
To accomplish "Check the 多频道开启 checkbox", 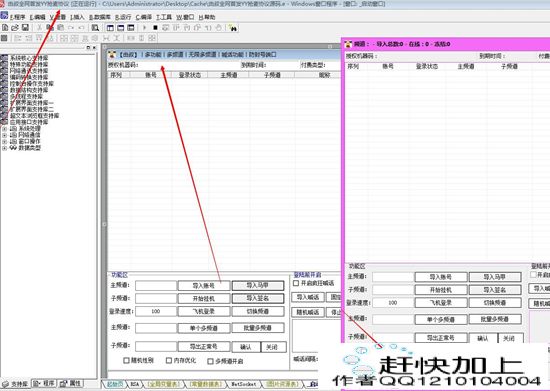I will [x=210, y=361].
